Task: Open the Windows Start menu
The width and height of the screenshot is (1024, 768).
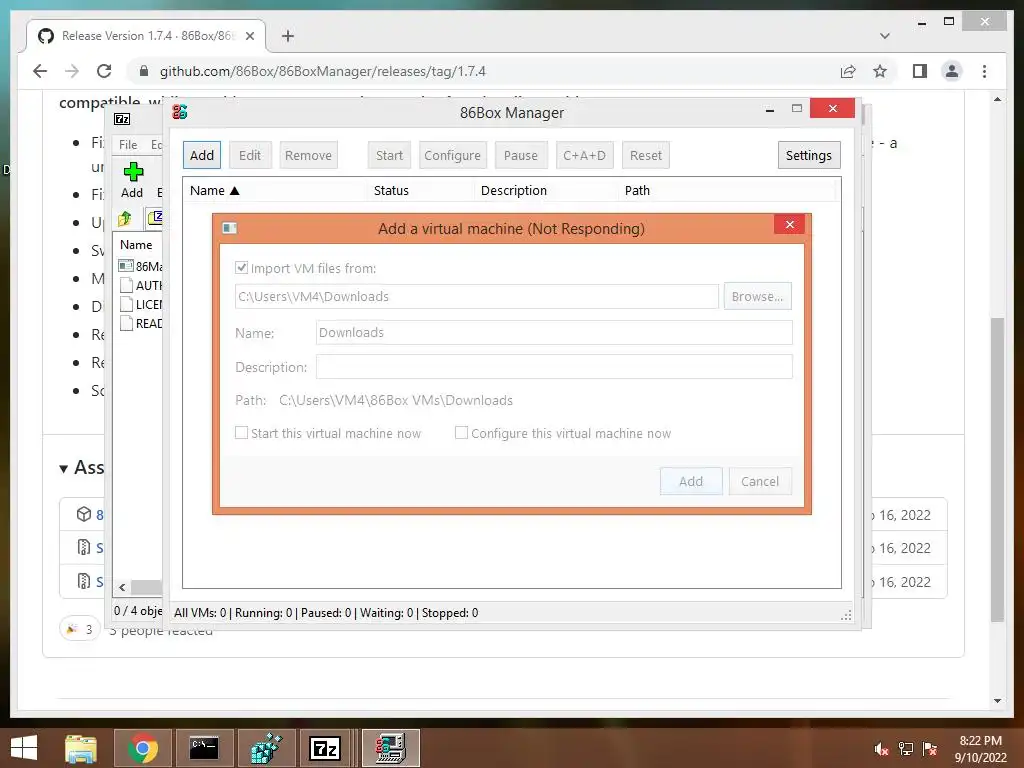Action: click(x=24, y=748)
